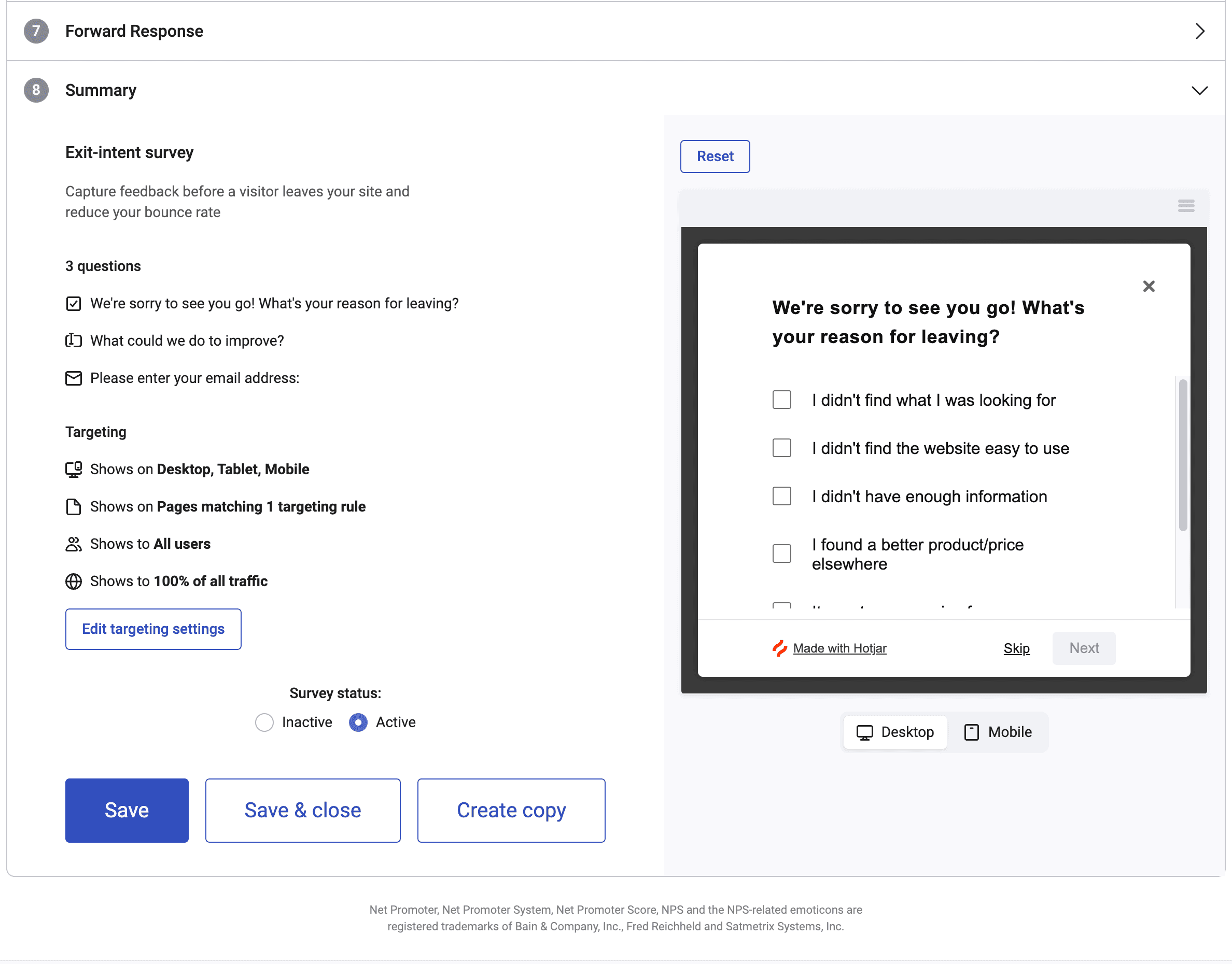1232x964 pixels.
Task: Click the email envelope question icon
Action: 74,378
